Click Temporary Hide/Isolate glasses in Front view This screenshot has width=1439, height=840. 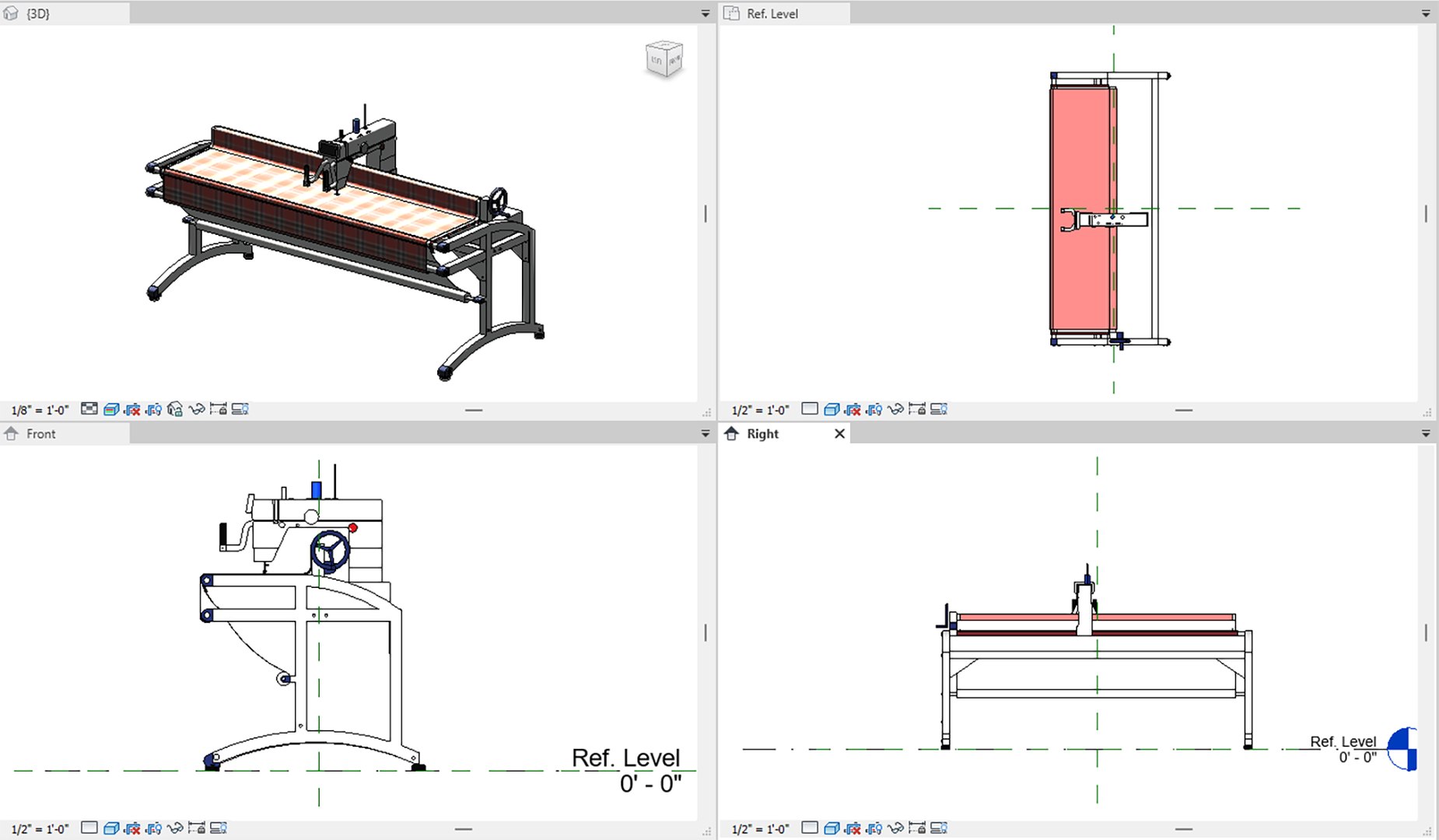pos(175,828)
